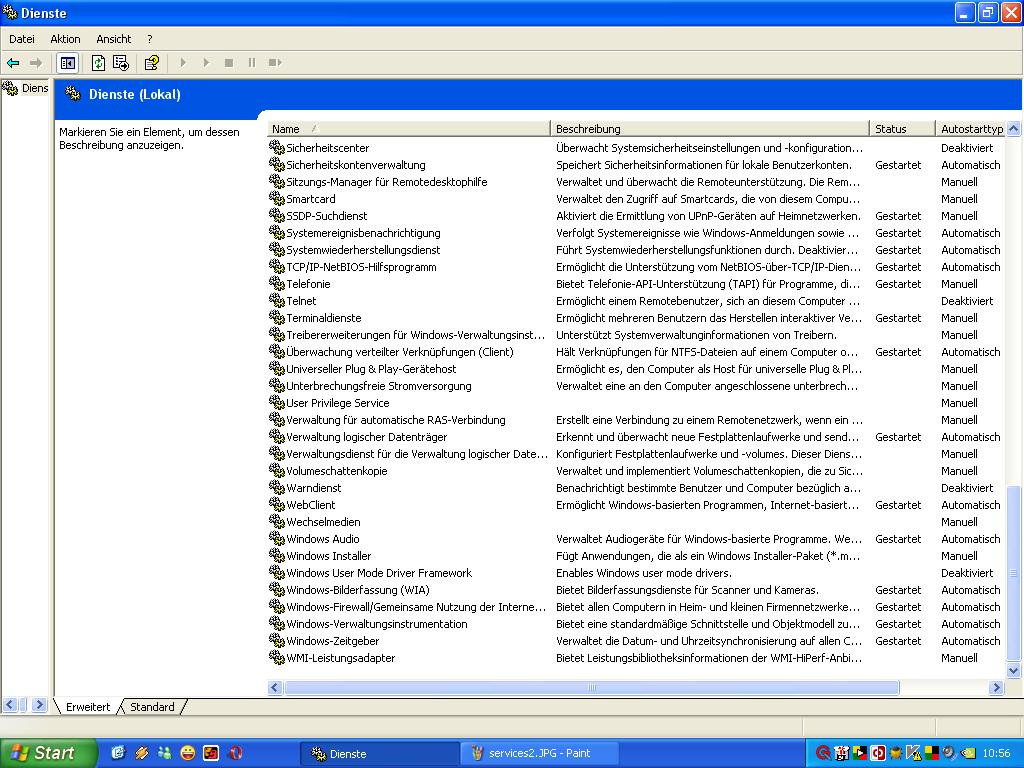1024x768 pixels.
Task: Sort by the Autostarttyp column header
Action: pos(971,129)
